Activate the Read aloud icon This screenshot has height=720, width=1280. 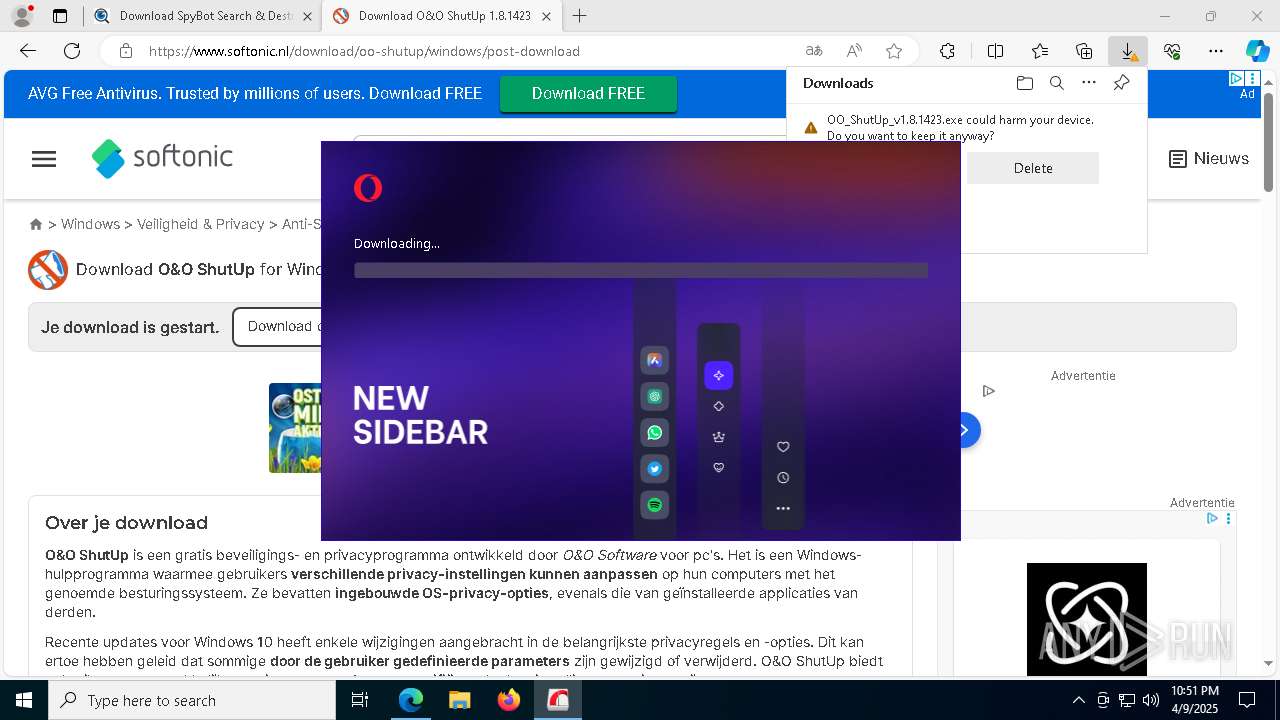(854, 51)
